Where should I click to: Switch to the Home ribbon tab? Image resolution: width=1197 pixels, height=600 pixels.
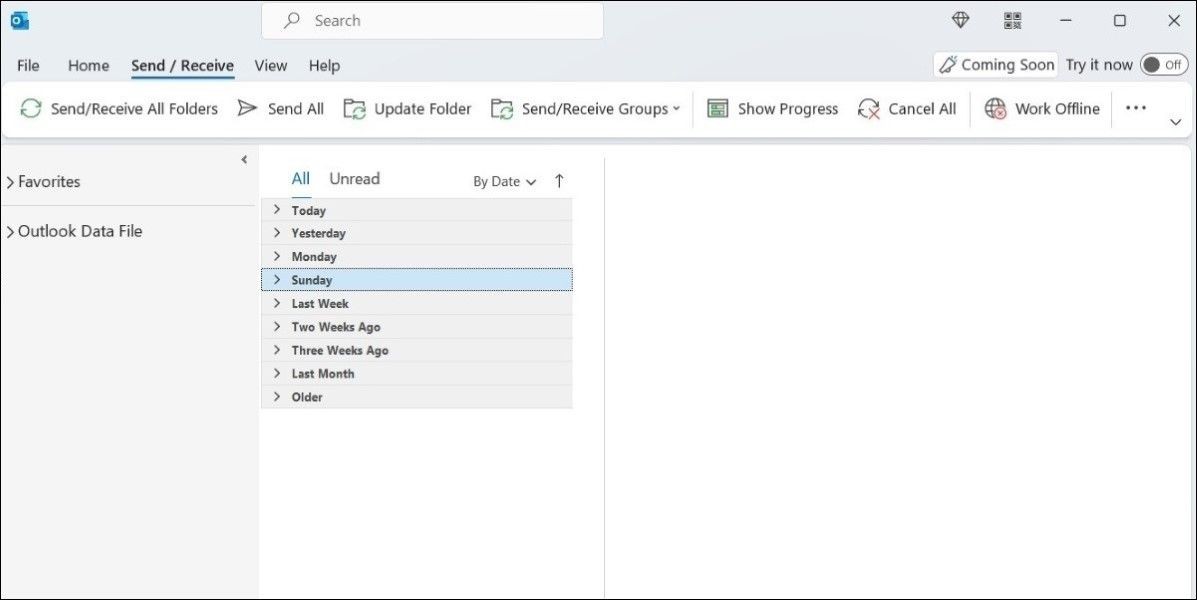(89, 66)
